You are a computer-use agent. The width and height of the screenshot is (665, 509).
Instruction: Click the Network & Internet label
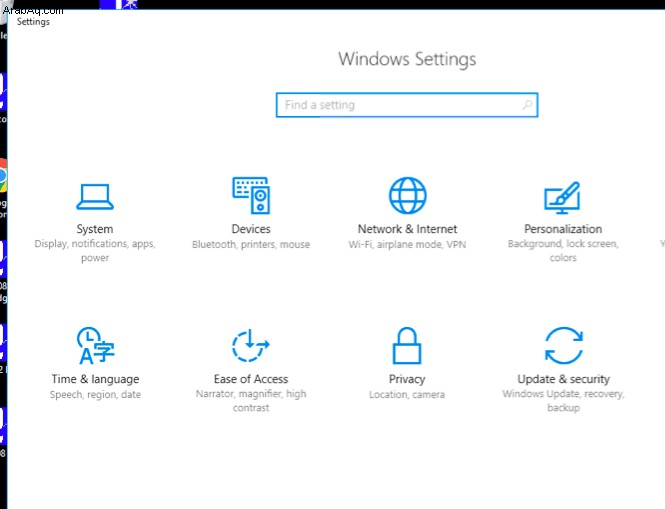point(408,229)
